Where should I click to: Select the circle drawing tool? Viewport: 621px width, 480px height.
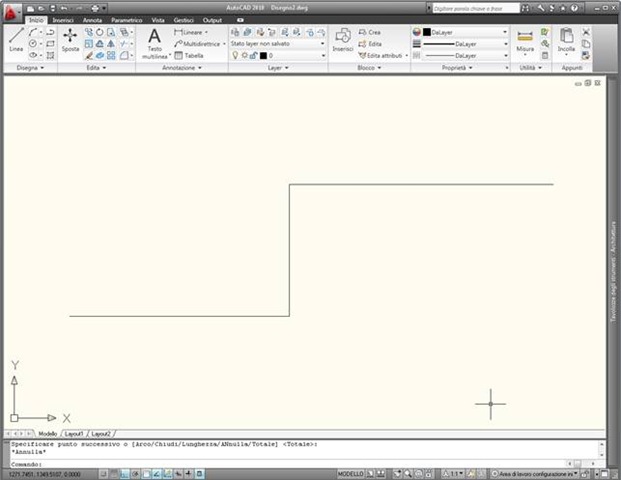tap(33, 44)
